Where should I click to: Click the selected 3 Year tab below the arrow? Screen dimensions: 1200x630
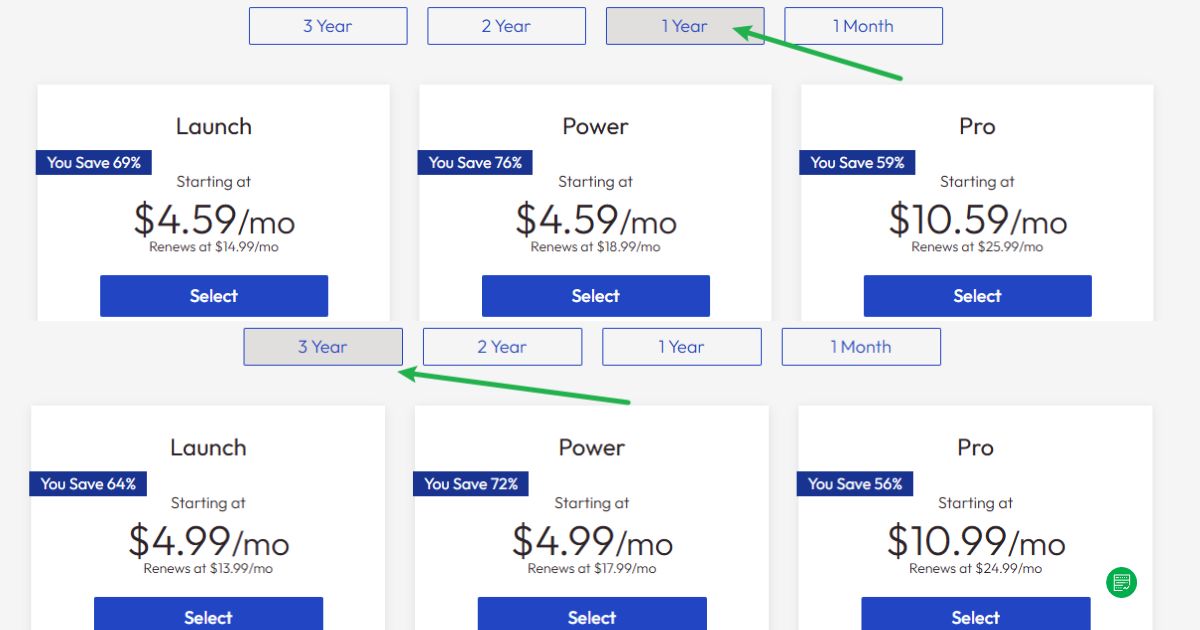pyautogui.click(x=322, y=346)
